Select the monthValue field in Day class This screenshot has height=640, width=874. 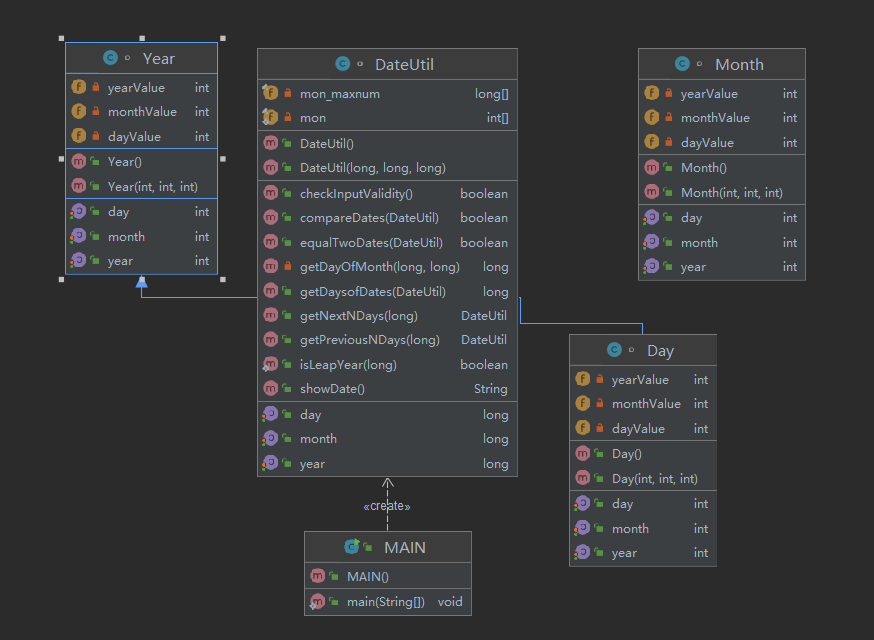coord(643,404)
